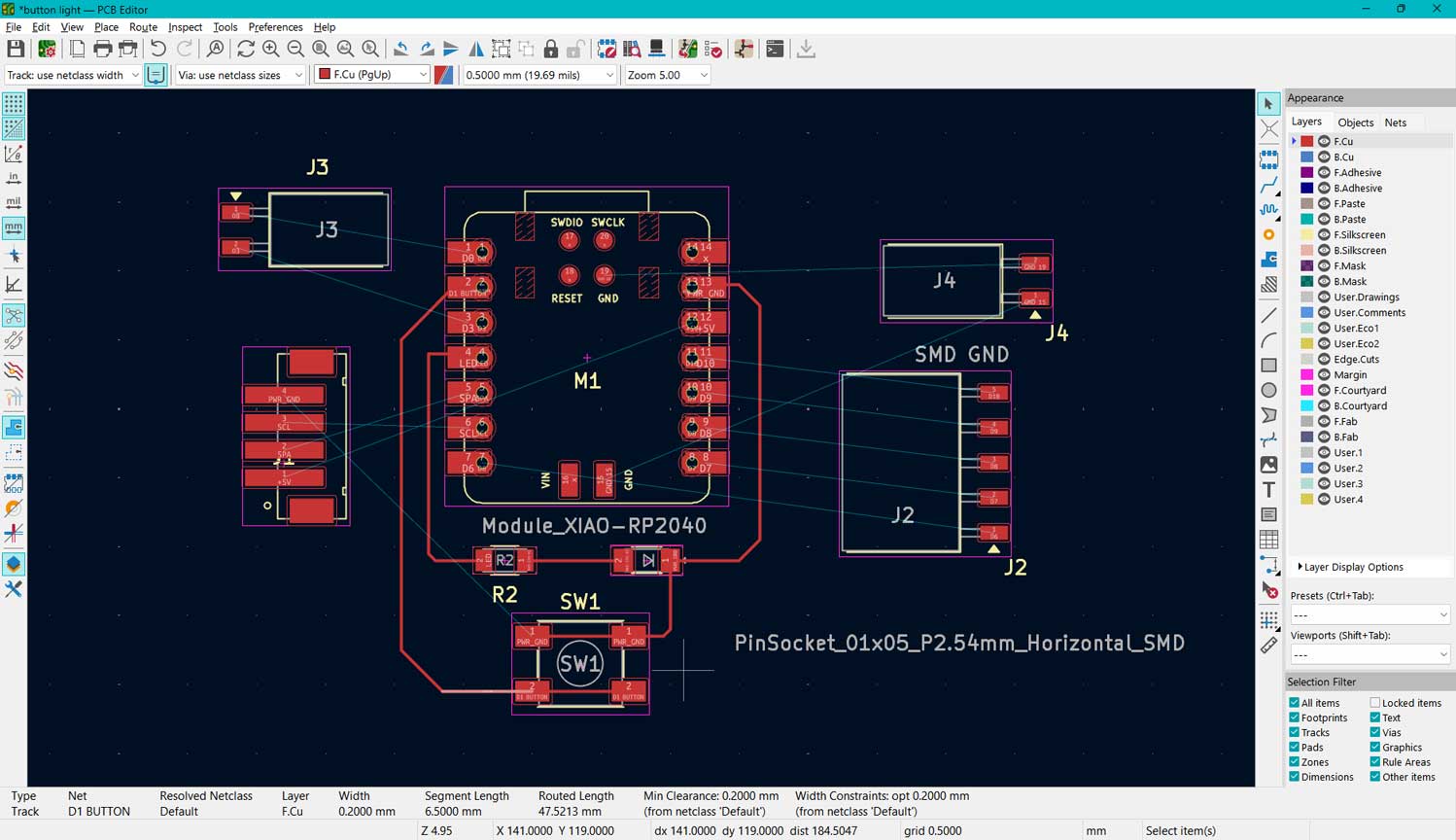
Task: Open the F.Cu layer selector dropdown
Action: (x=371, y=75)
